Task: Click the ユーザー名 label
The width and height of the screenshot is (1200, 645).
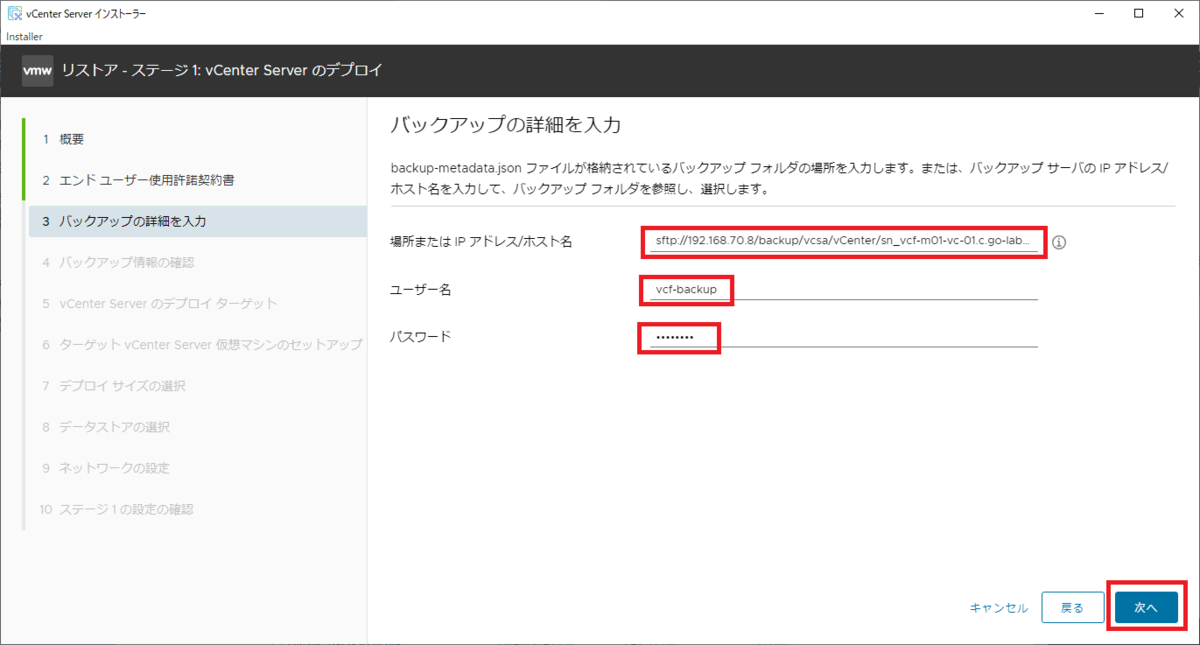Action: pos(421,289)
